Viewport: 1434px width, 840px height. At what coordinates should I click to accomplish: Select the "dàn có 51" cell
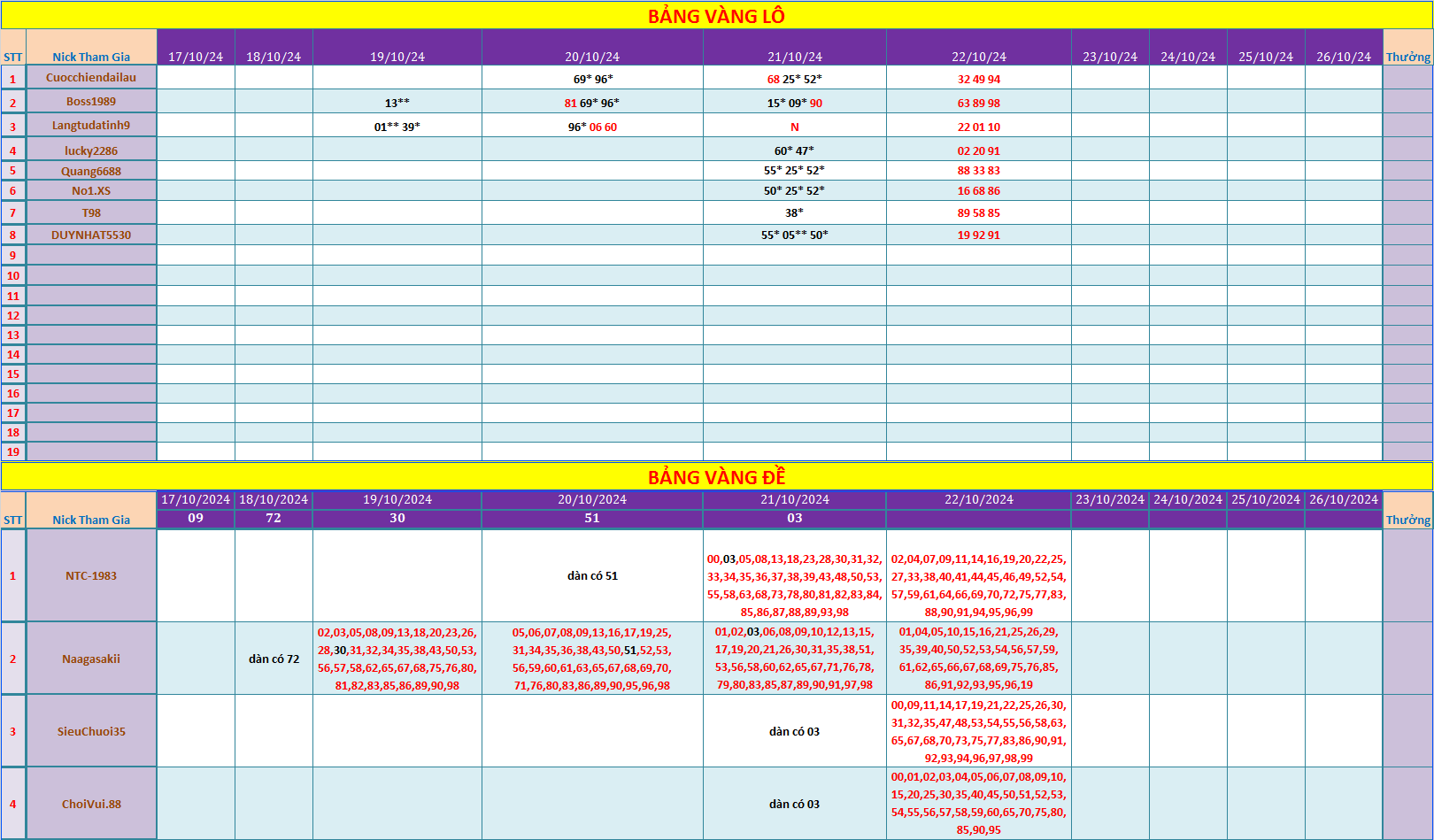(x=592, y=576)
